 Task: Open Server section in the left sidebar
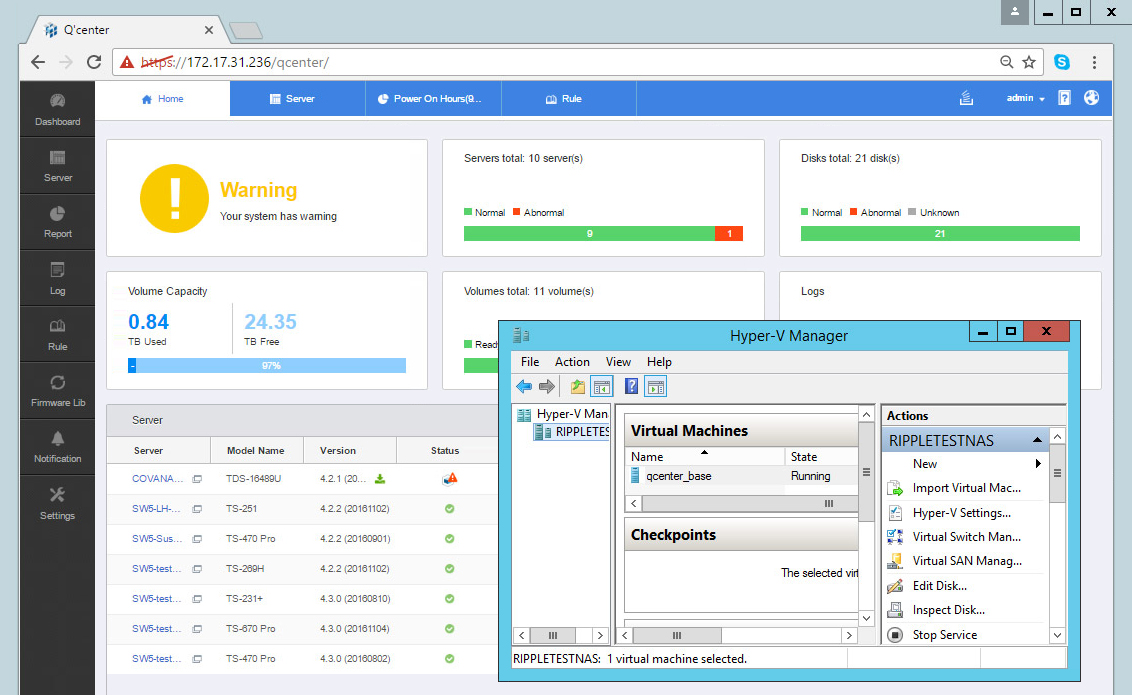pos(58,166)
